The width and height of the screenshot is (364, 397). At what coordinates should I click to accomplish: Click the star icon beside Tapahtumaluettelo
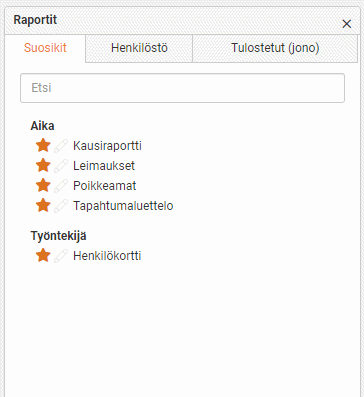[43, 206]
